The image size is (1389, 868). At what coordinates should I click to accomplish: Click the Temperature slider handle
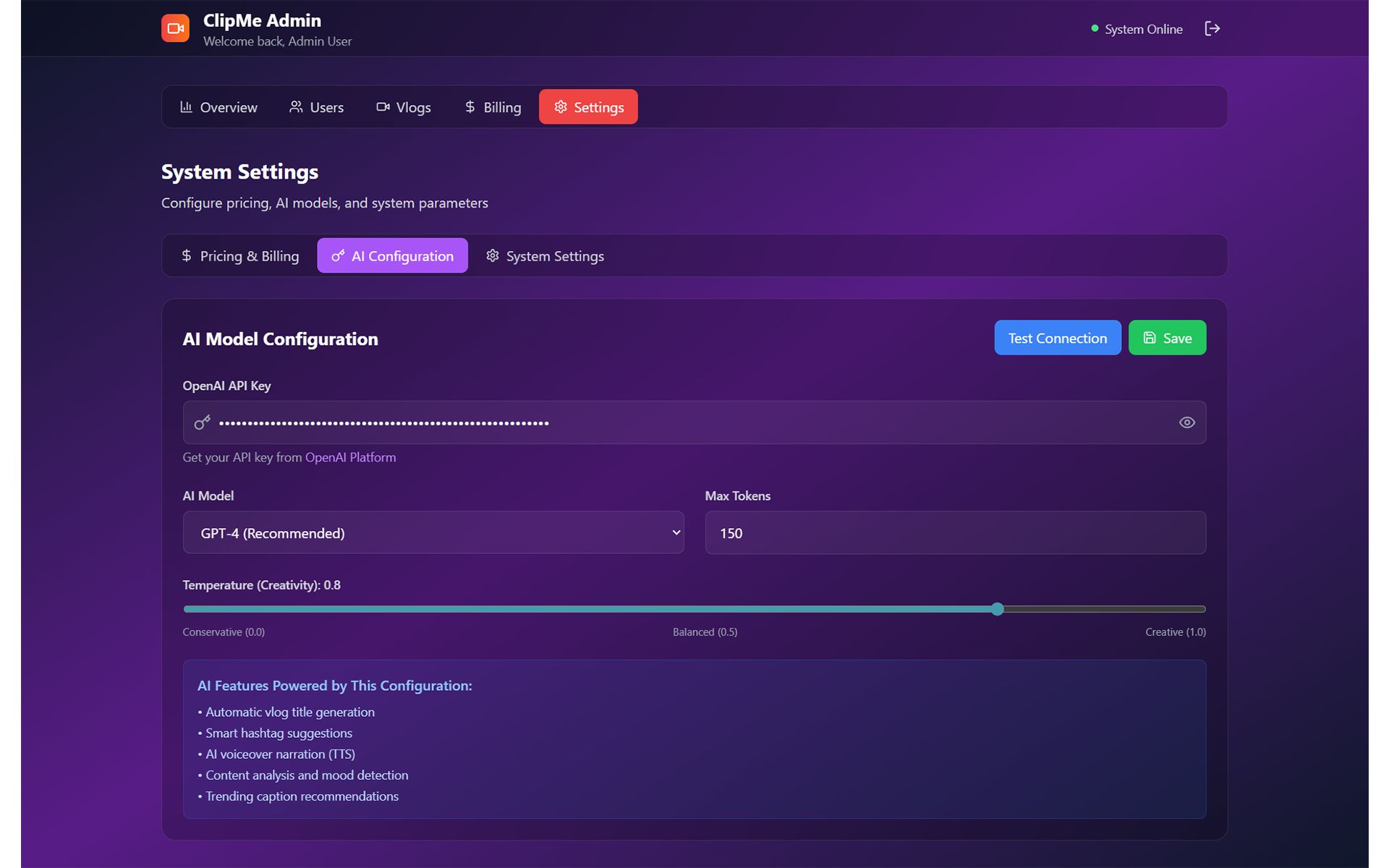coord(998,609)
